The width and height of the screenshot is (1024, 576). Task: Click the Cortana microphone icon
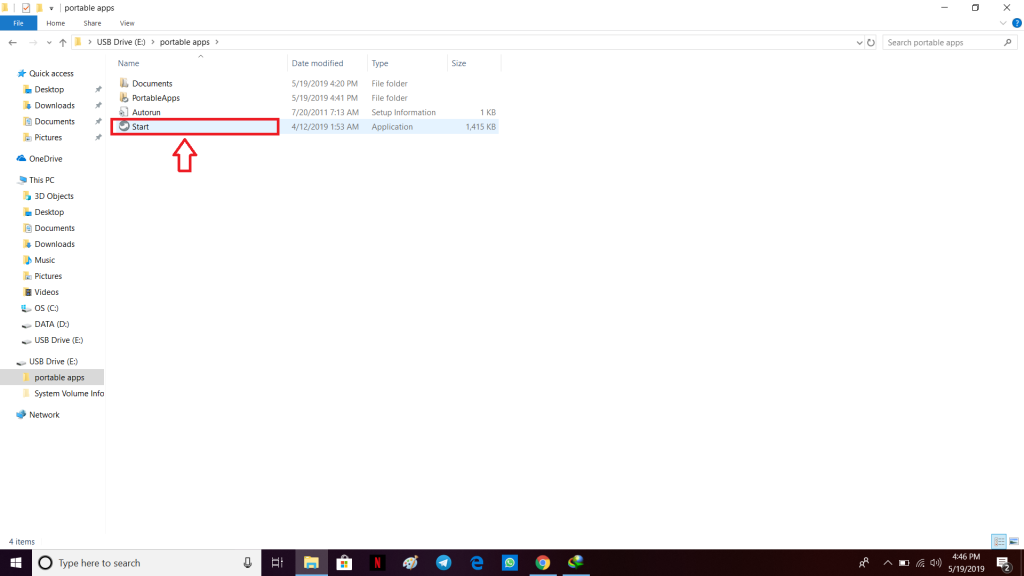pyautogui.click(x=248, y=562)
